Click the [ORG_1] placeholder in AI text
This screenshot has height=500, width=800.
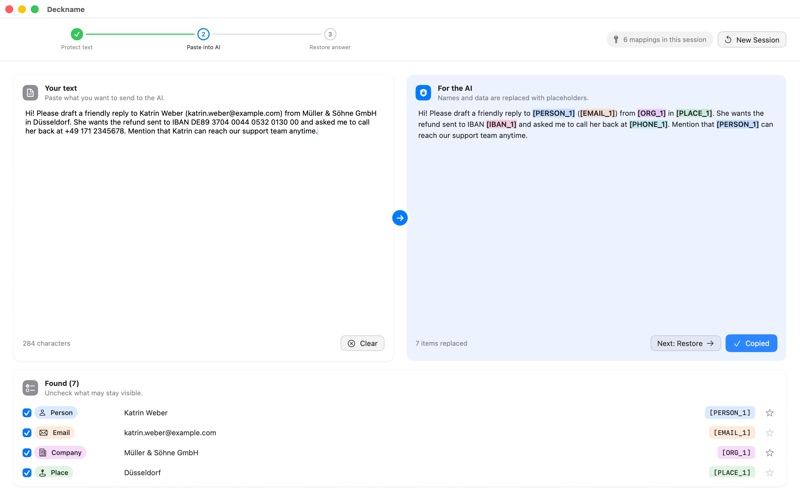coord(652,113)
